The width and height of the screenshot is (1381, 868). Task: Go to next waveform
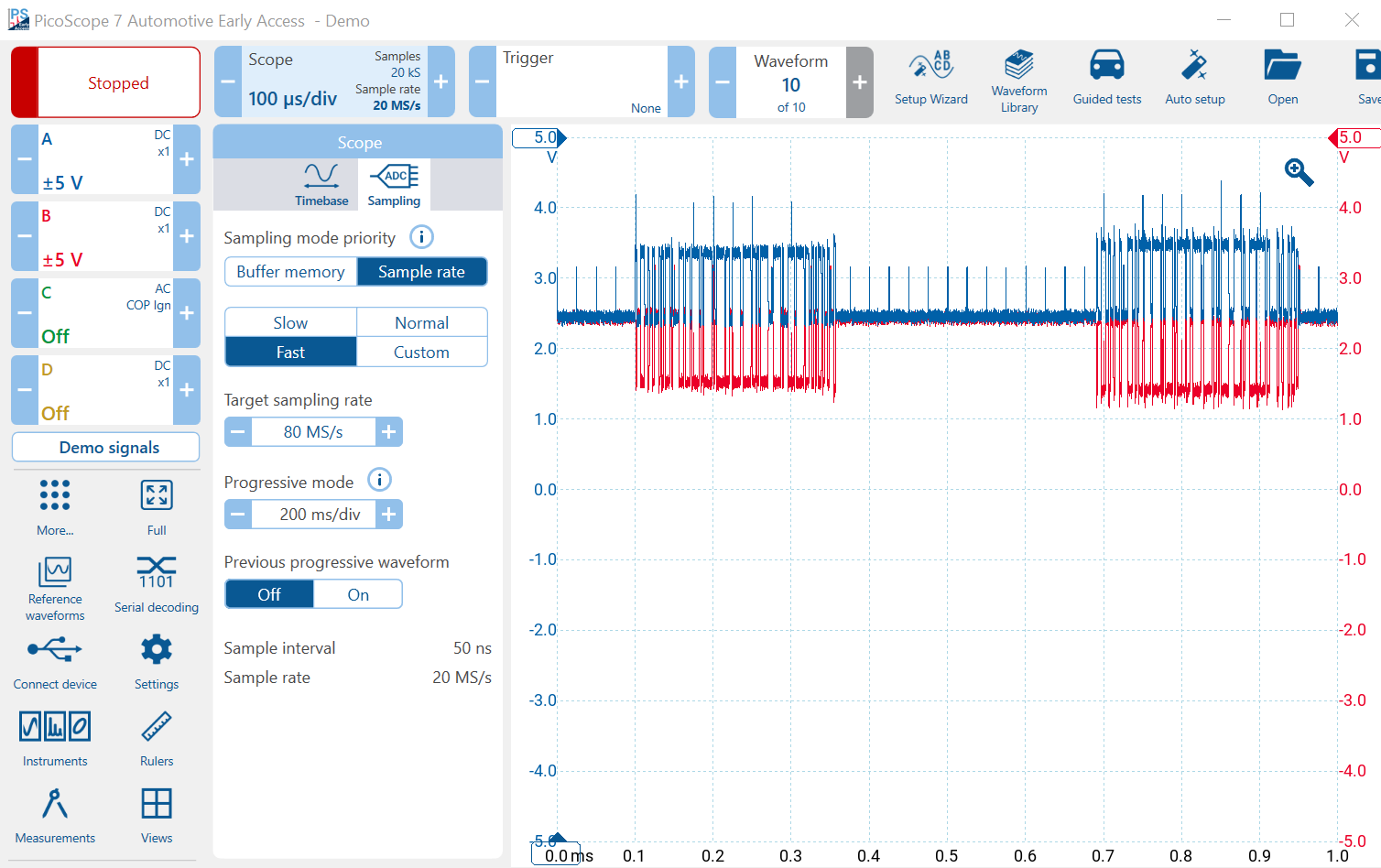(860, 82)
